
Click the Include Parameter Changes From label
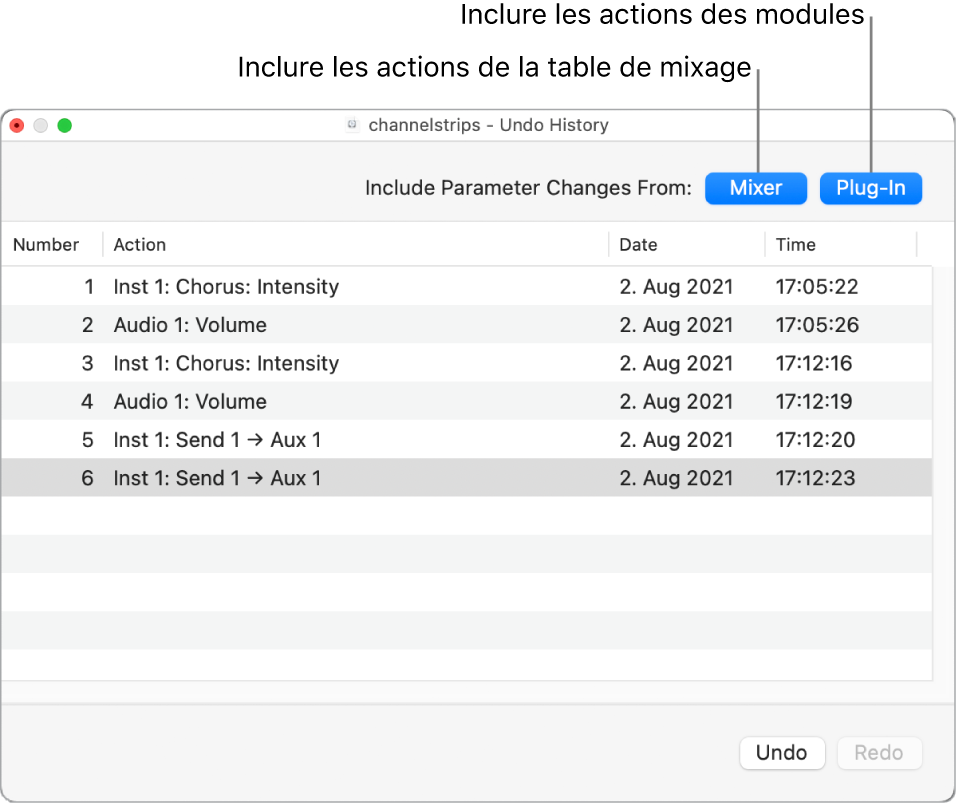pos(528,187)
